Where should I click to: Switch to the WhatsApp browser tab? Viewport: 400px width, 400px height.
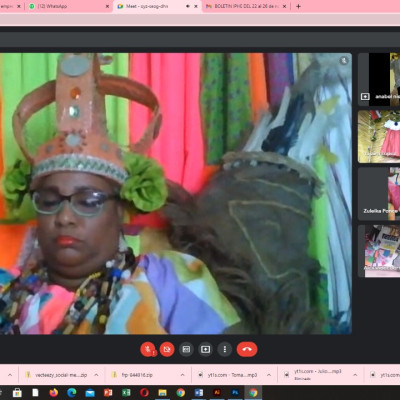pyautogui.click(x=69, y=6)
